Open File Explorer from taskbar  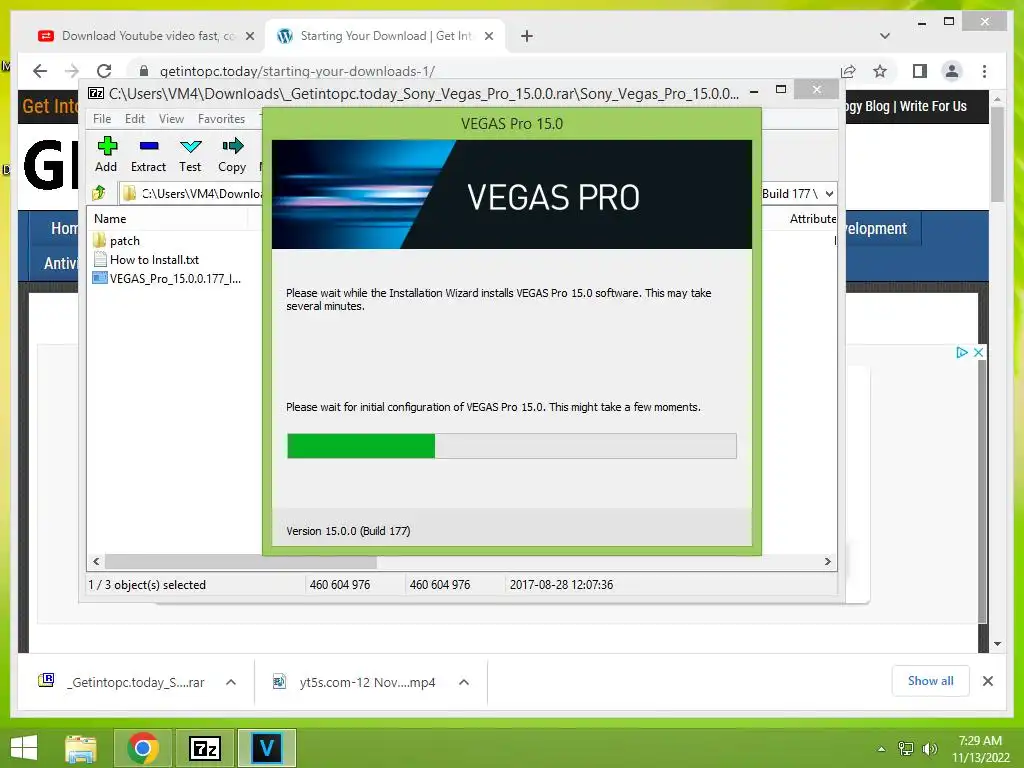point(81,748)
